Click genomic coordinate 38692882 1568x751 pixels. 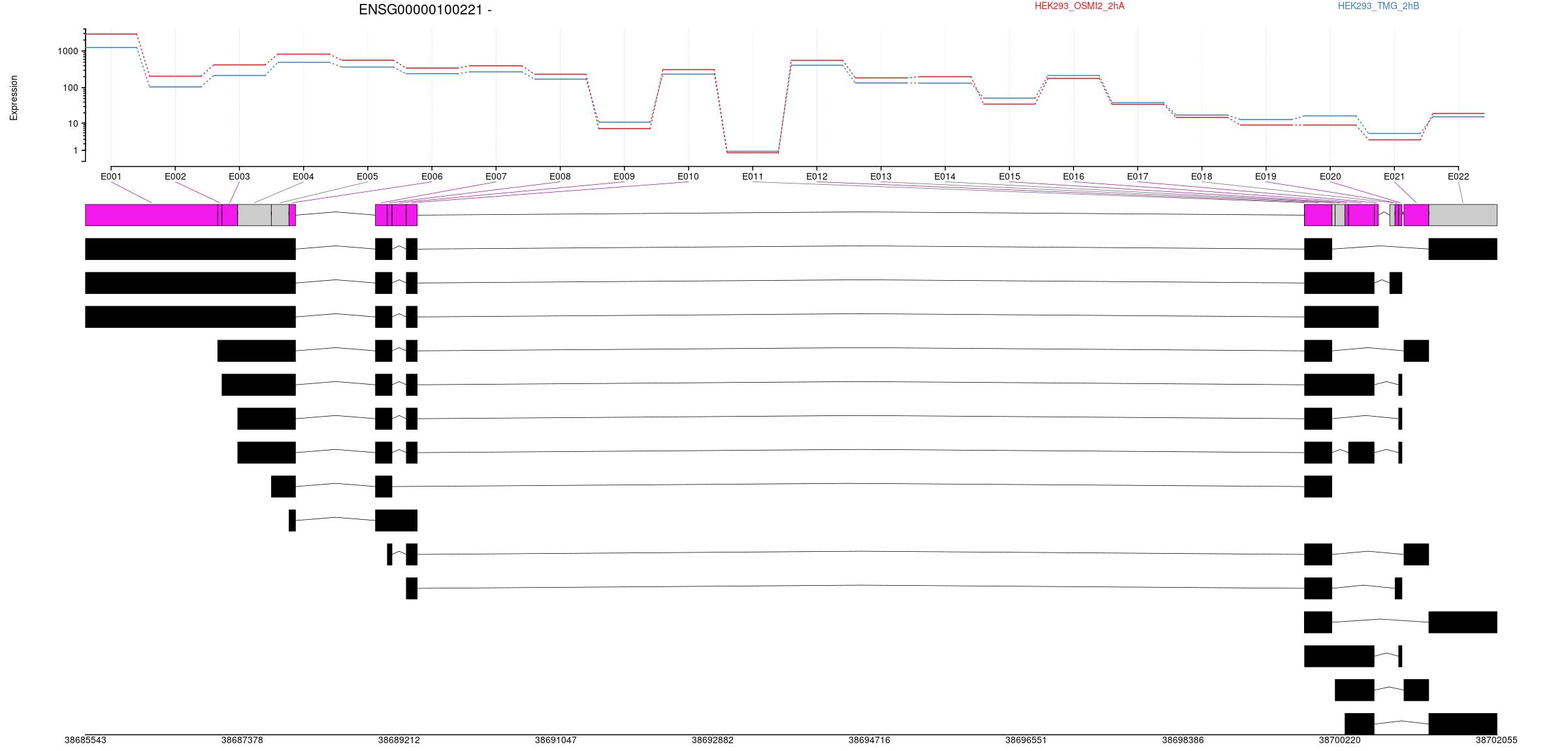tap(712, 740)
